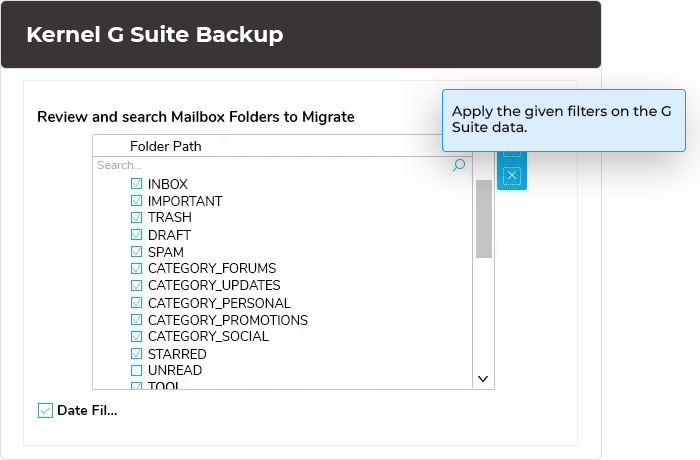Click the Review and search Mailbox Folders heading
Screen dimensions: 700x460
coord(196,117)
